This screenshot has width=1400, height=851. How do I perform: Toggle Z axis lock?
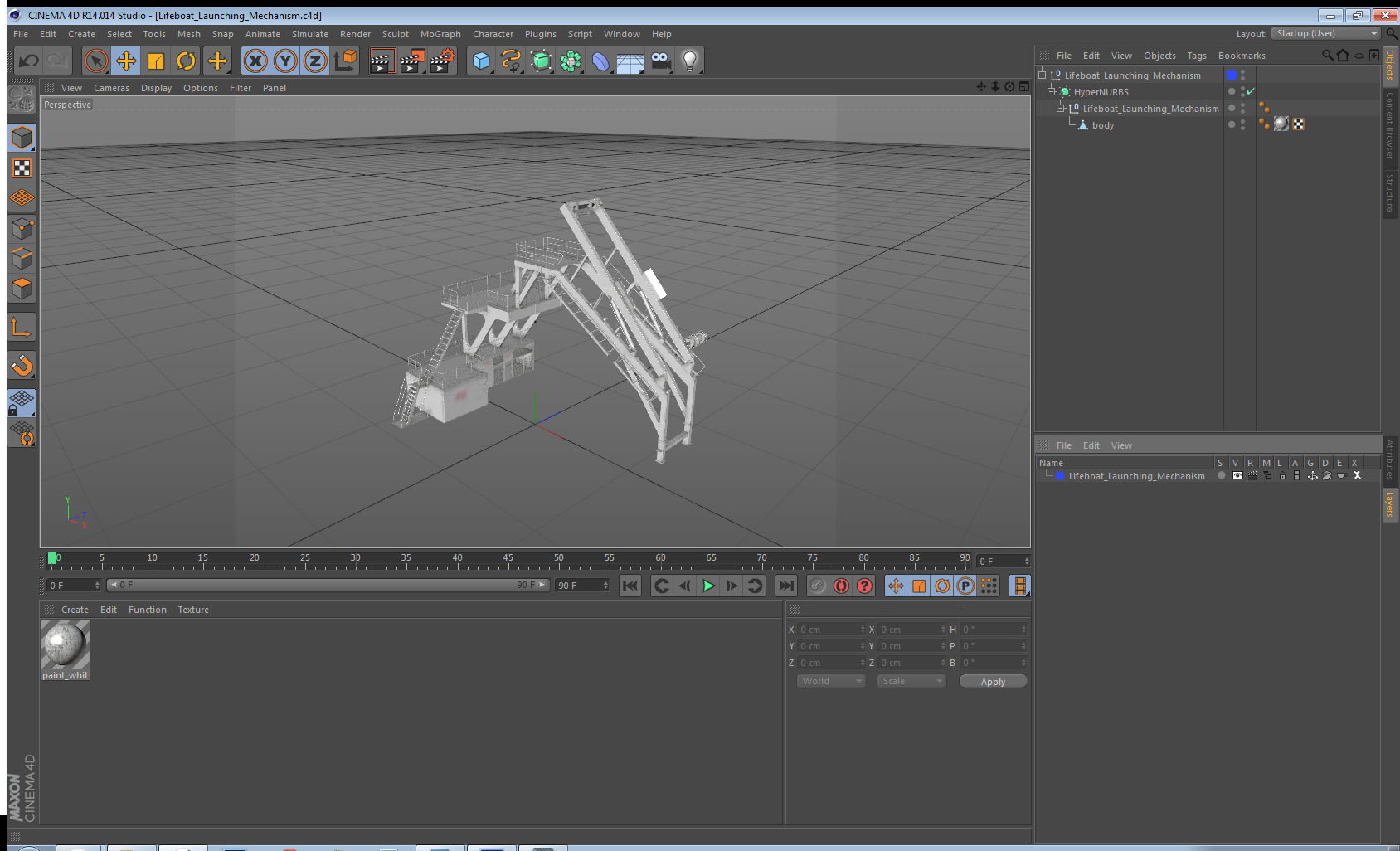point(315,61)
